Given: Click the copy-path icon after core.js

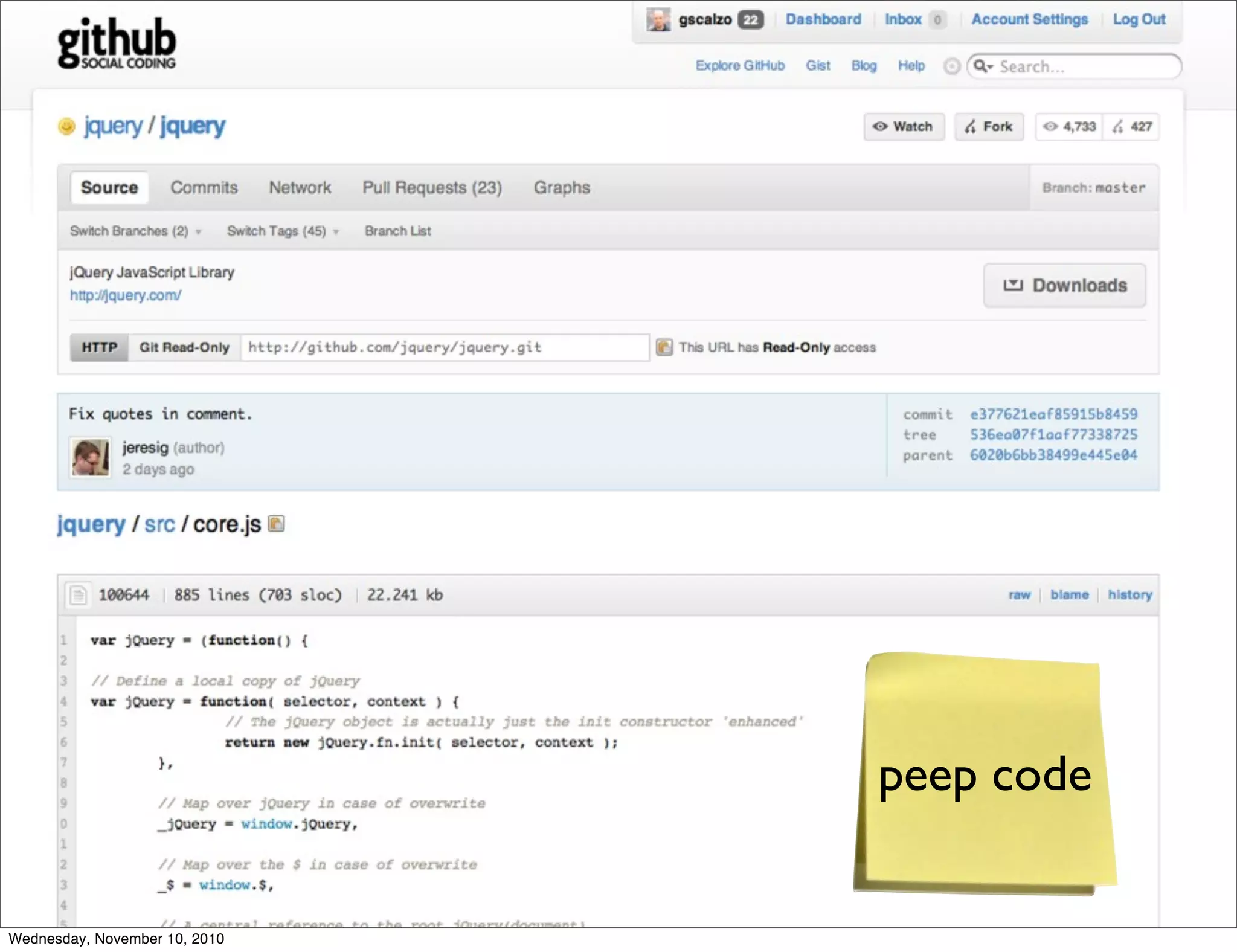Looking at the screenshot, I should coord(276,523).
